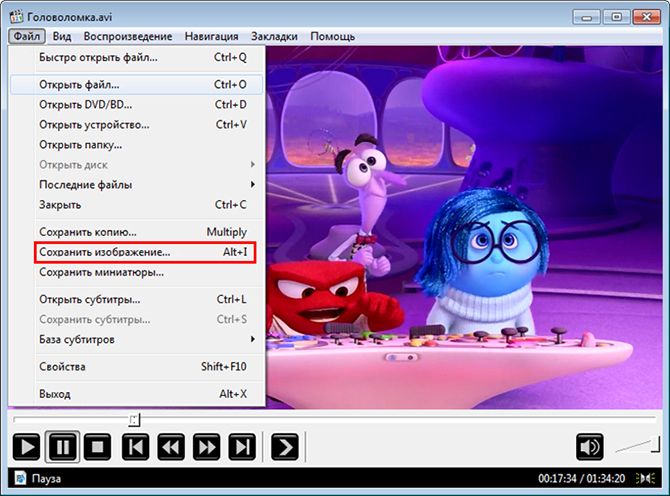The width and height of the screenshot is (670, 496).
Task: Click the audio channels icon in status bar
Action: coord(646,478)
